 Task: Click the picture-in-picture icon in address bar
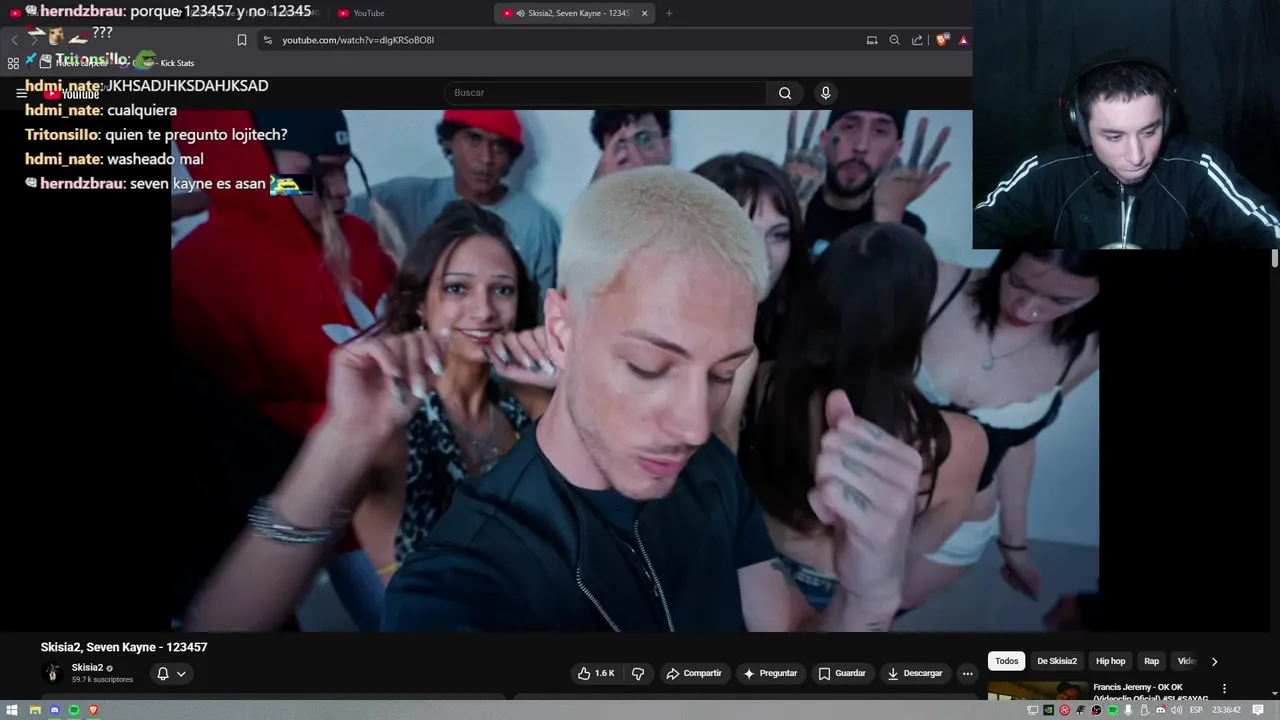pyautogui.click(x=872, y=40)
